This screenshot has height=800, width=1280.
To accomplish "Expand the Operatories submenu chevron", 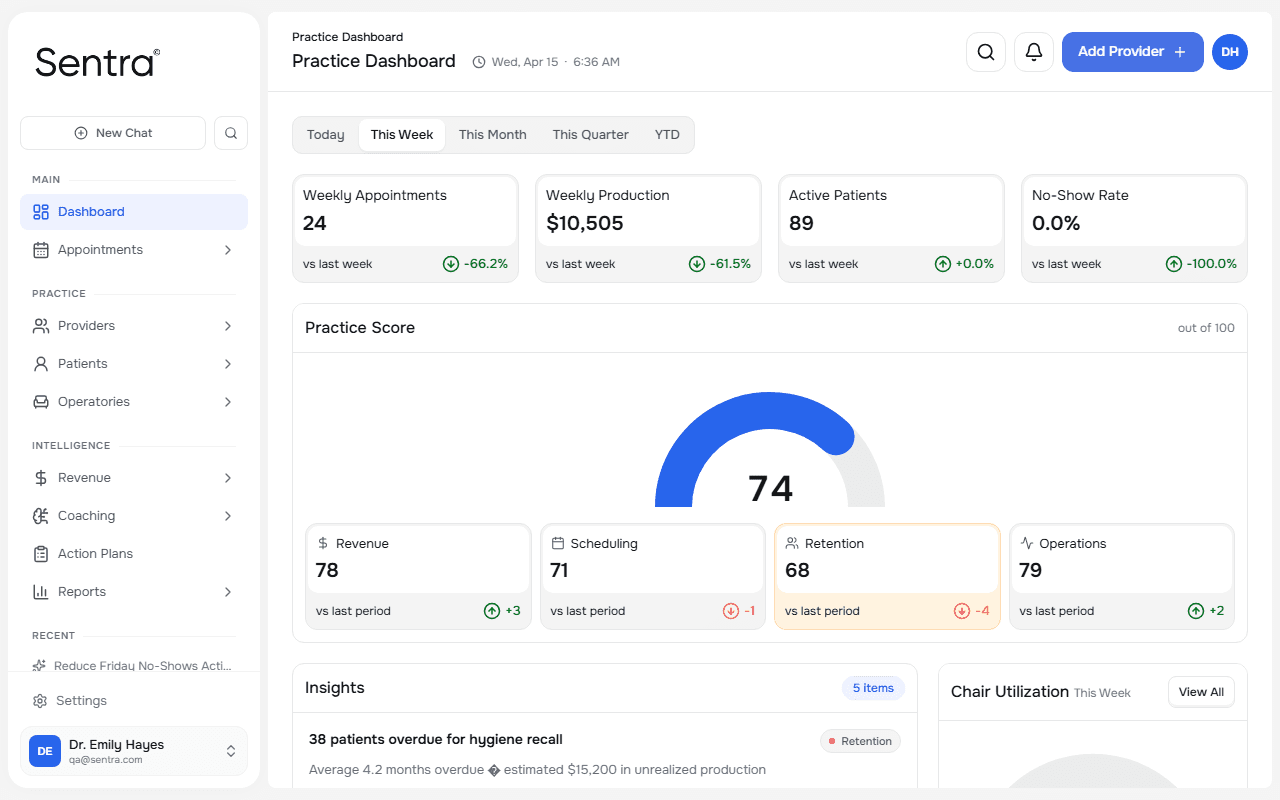I will (x=228, y=402).
